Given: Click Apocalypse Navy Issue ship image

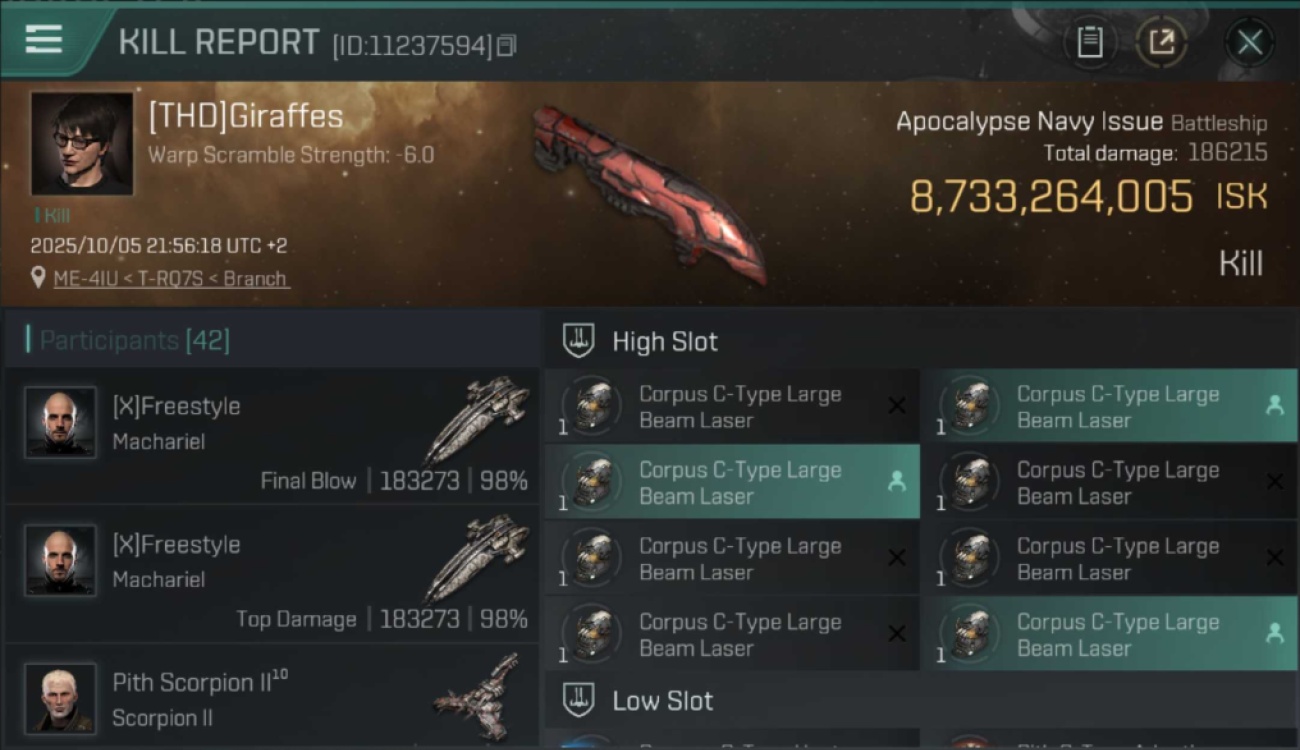Looking at the screenshot, I should click(650, 193).
